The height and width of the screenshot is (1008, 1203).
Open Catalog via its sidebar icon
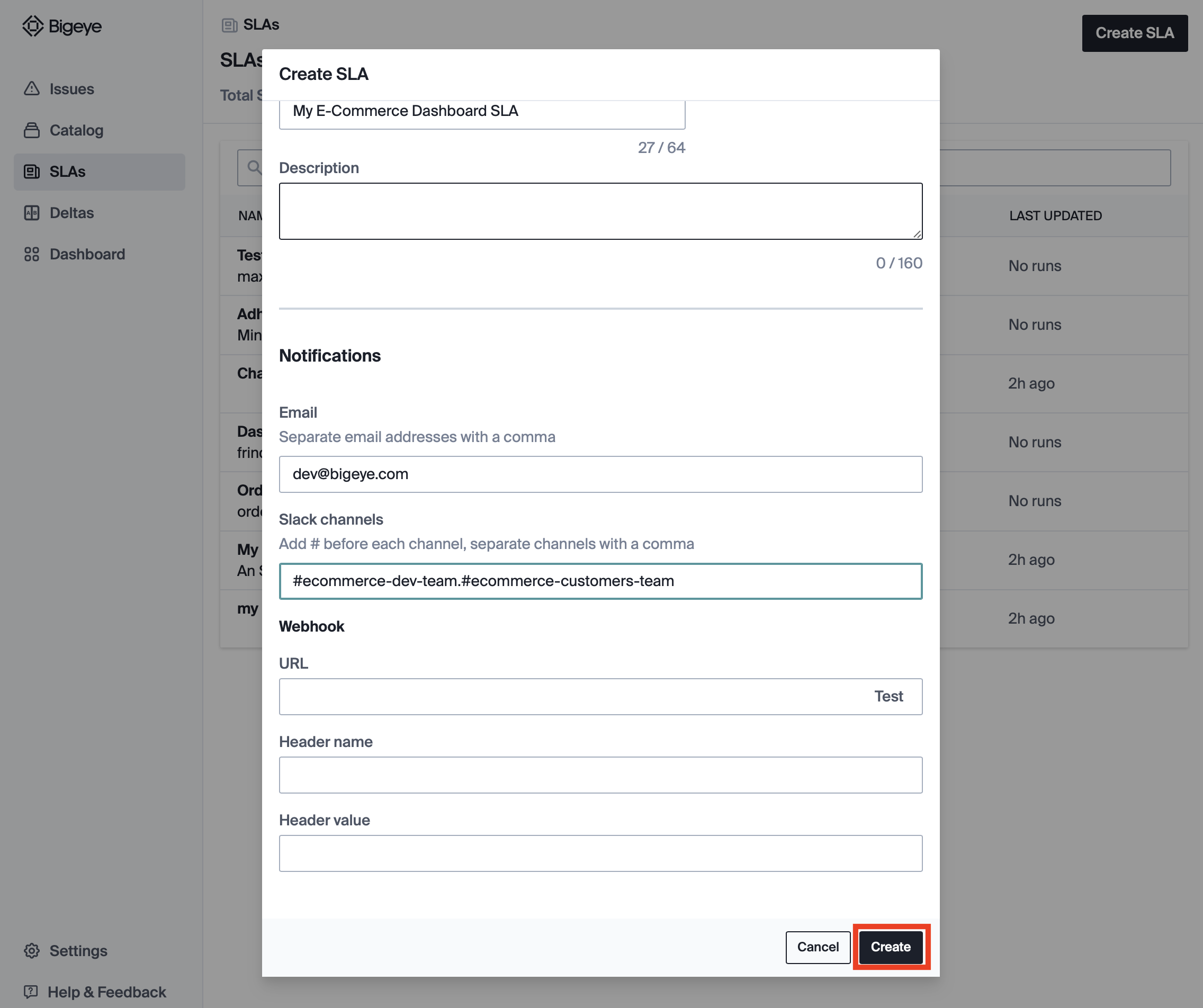[32, 130]
